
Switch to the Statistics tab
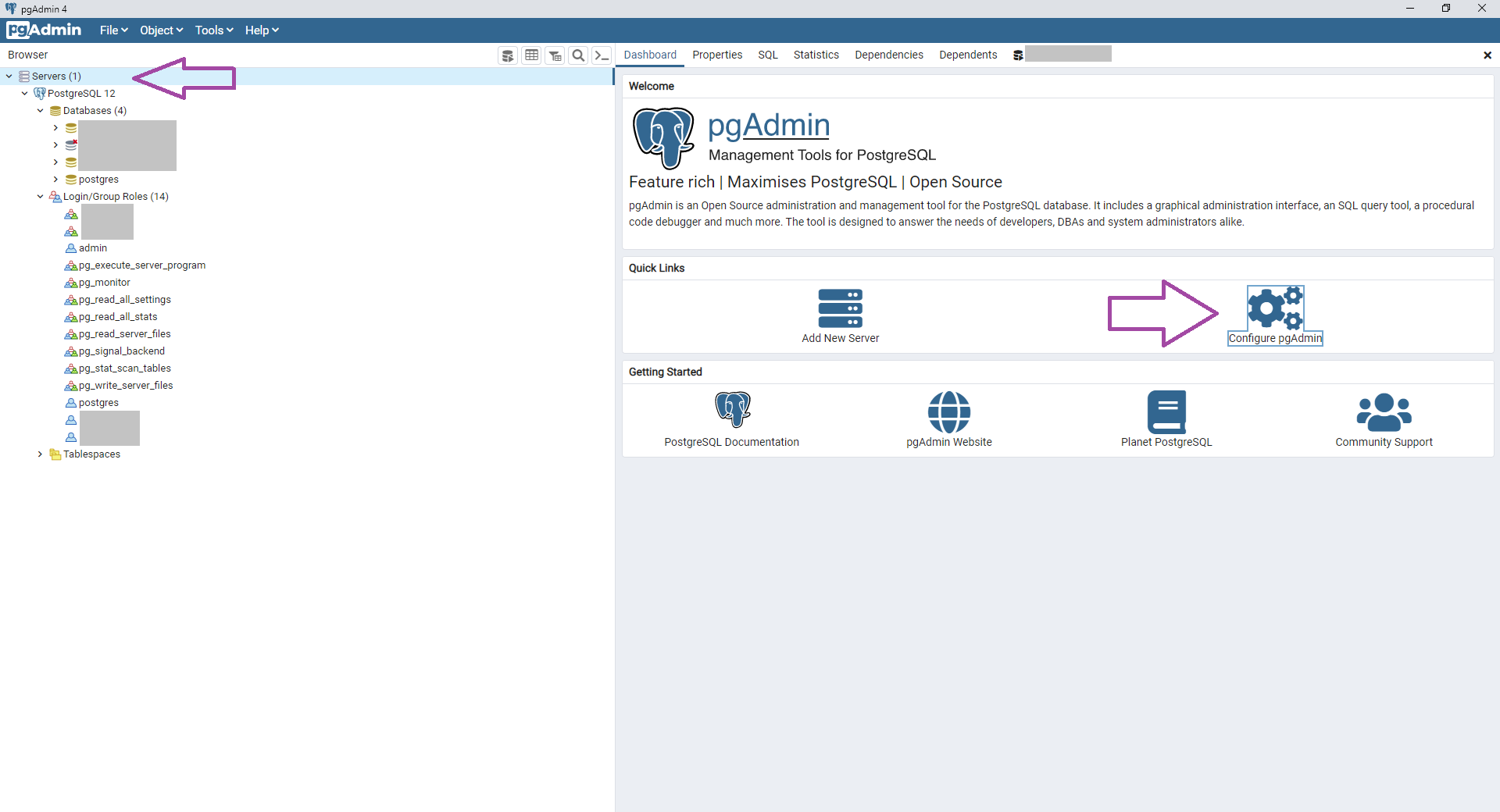click(816, 55)
